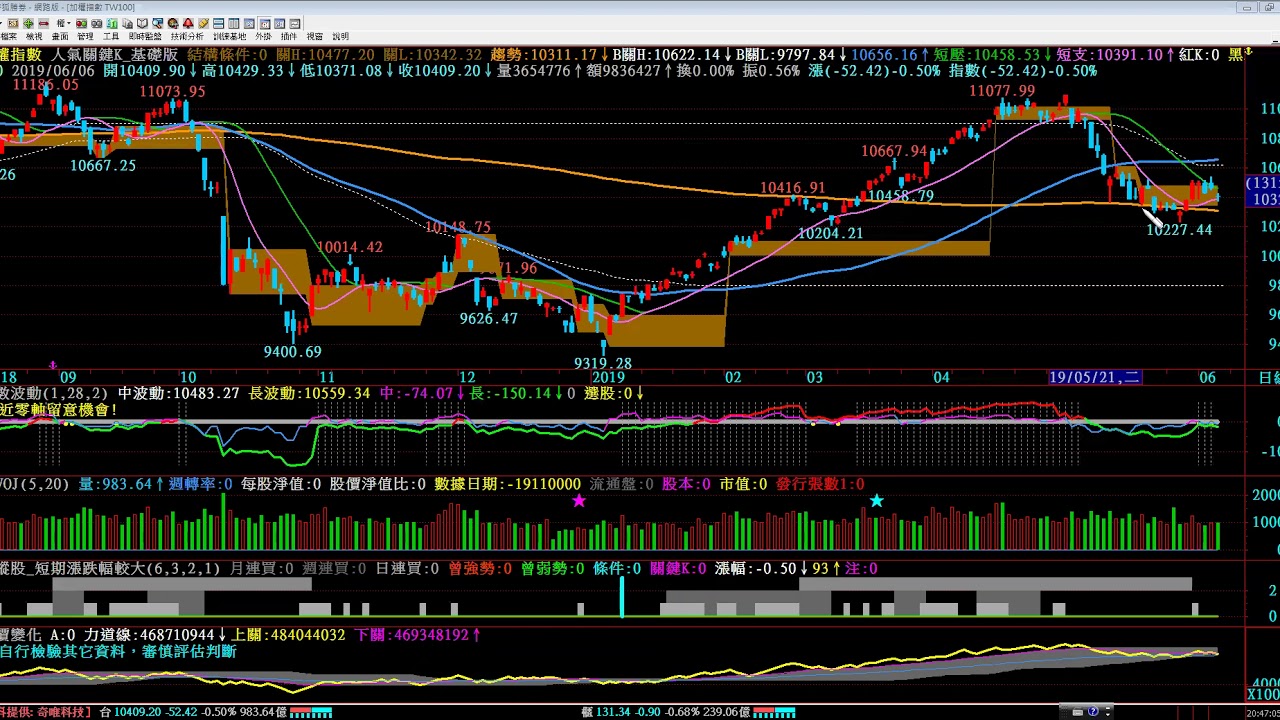
Task: Click the 11077.99 high price label
Action: point(1002,91)
